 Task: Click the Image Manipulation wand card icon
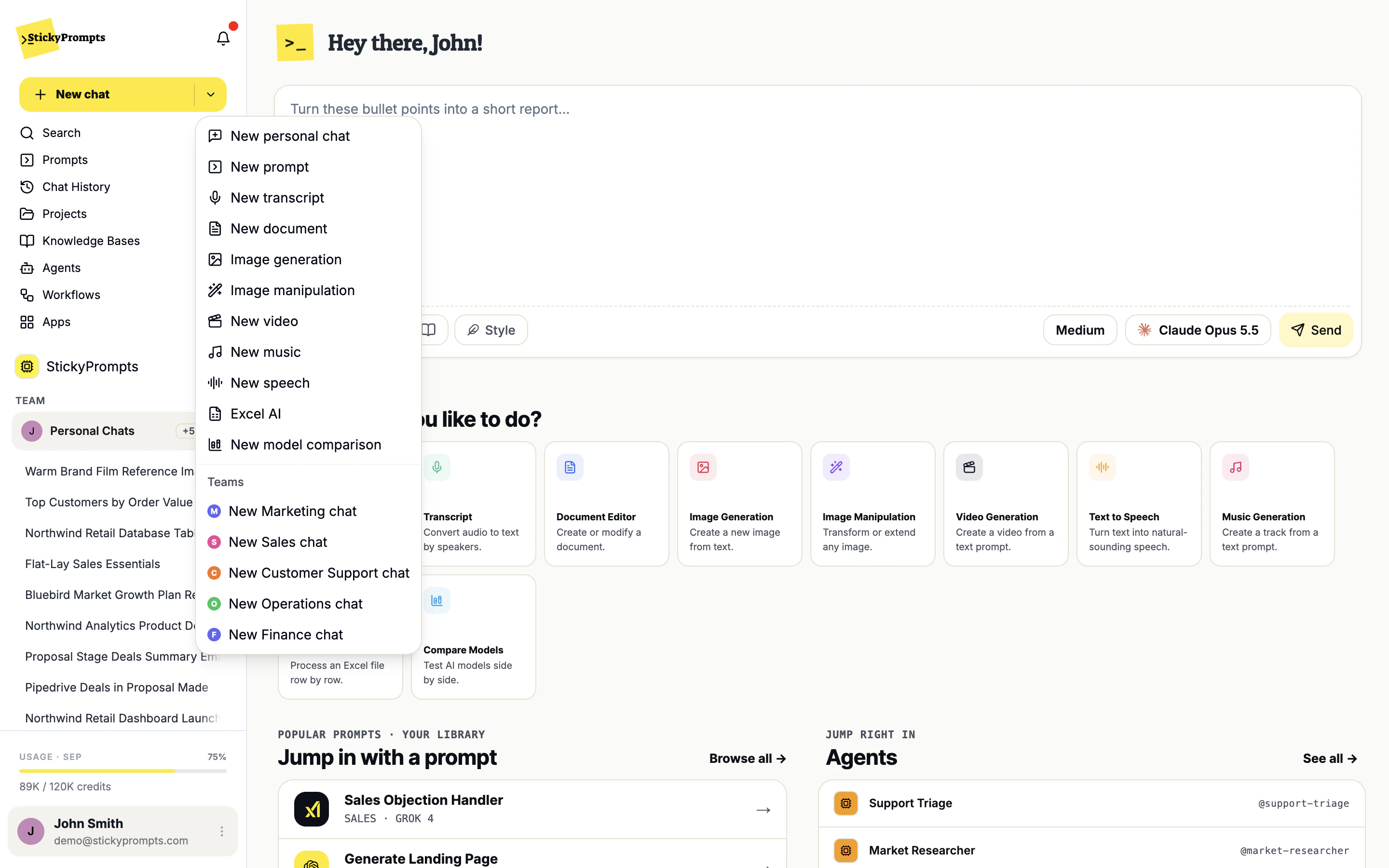click(x=836, y=467)
